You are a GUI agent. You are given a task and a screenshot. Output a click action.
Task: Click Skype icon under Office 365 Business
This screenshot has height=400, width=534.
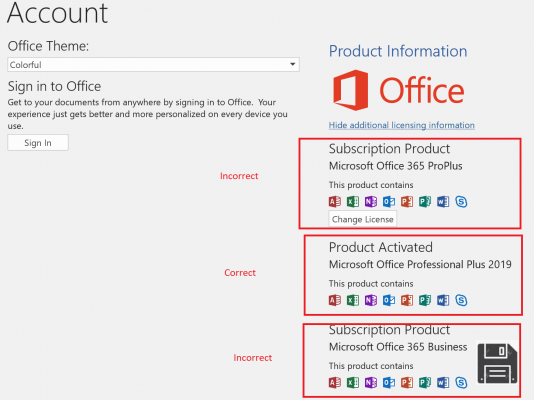tap(461, 383)
